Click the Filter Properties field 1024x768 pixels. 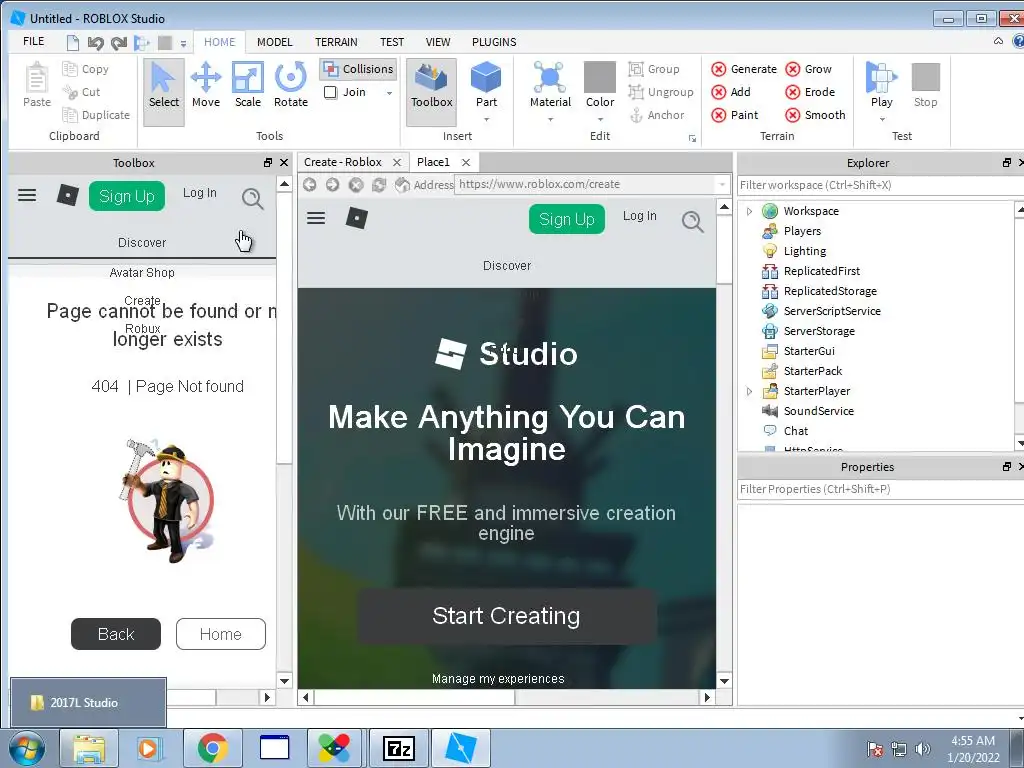880,489
